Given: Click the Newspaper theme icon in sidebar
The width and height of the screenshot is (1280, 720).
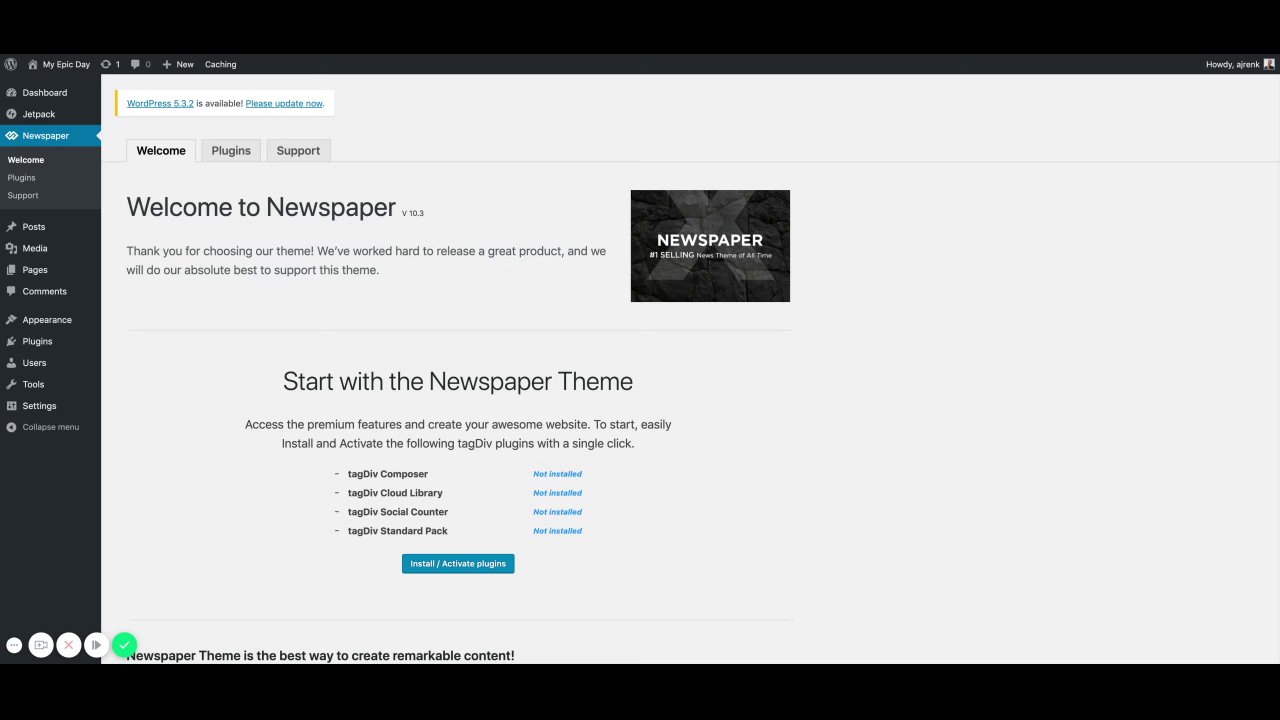Looking at the screenshot, I should [11, 136].
